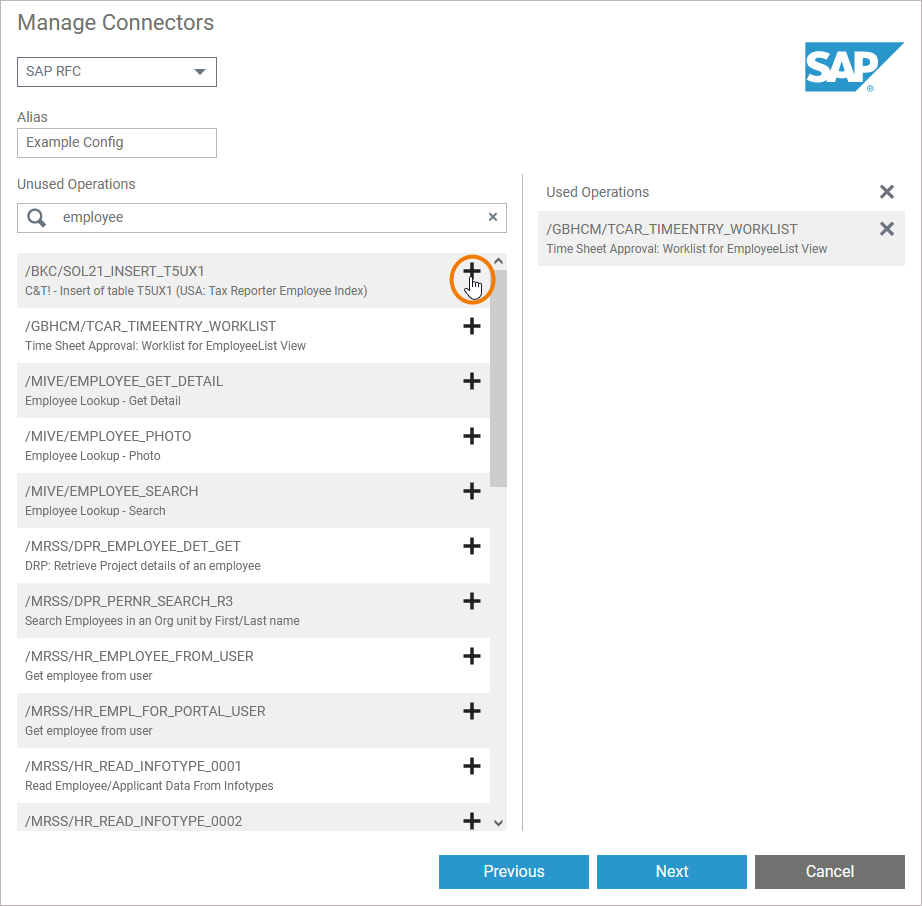922x906 pixels.
Task: Add /BKC/SOL21_INSERT_T5UX1 to used operations
Action: 472,271
